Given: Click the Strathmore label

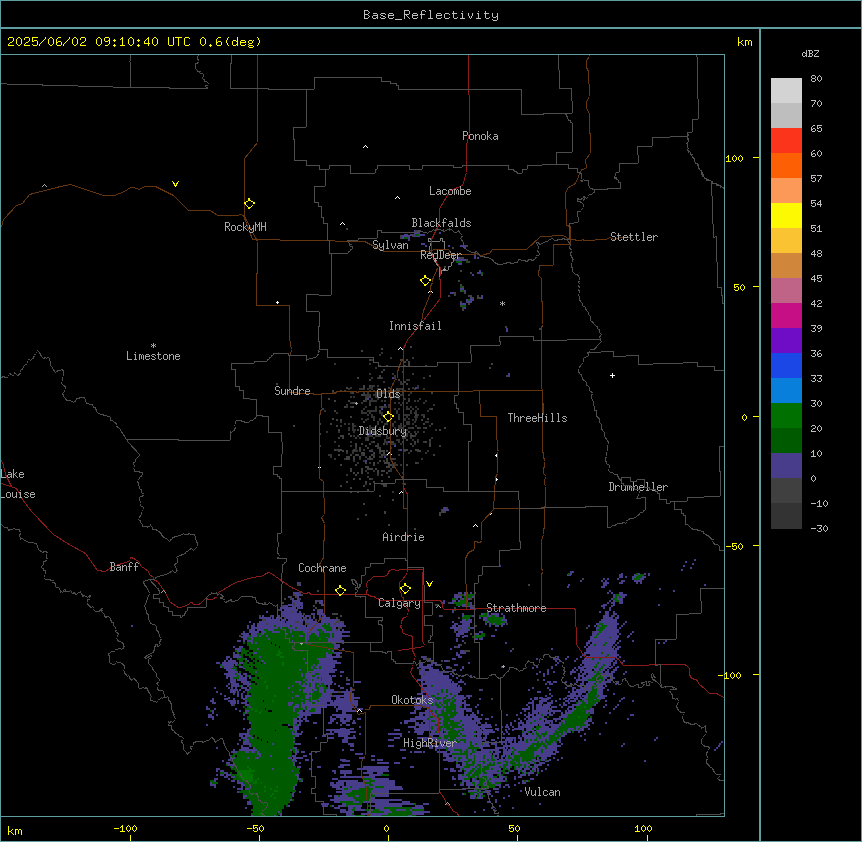Looking at the screenshot, I should pyautogui.click(x=516, y=608).
